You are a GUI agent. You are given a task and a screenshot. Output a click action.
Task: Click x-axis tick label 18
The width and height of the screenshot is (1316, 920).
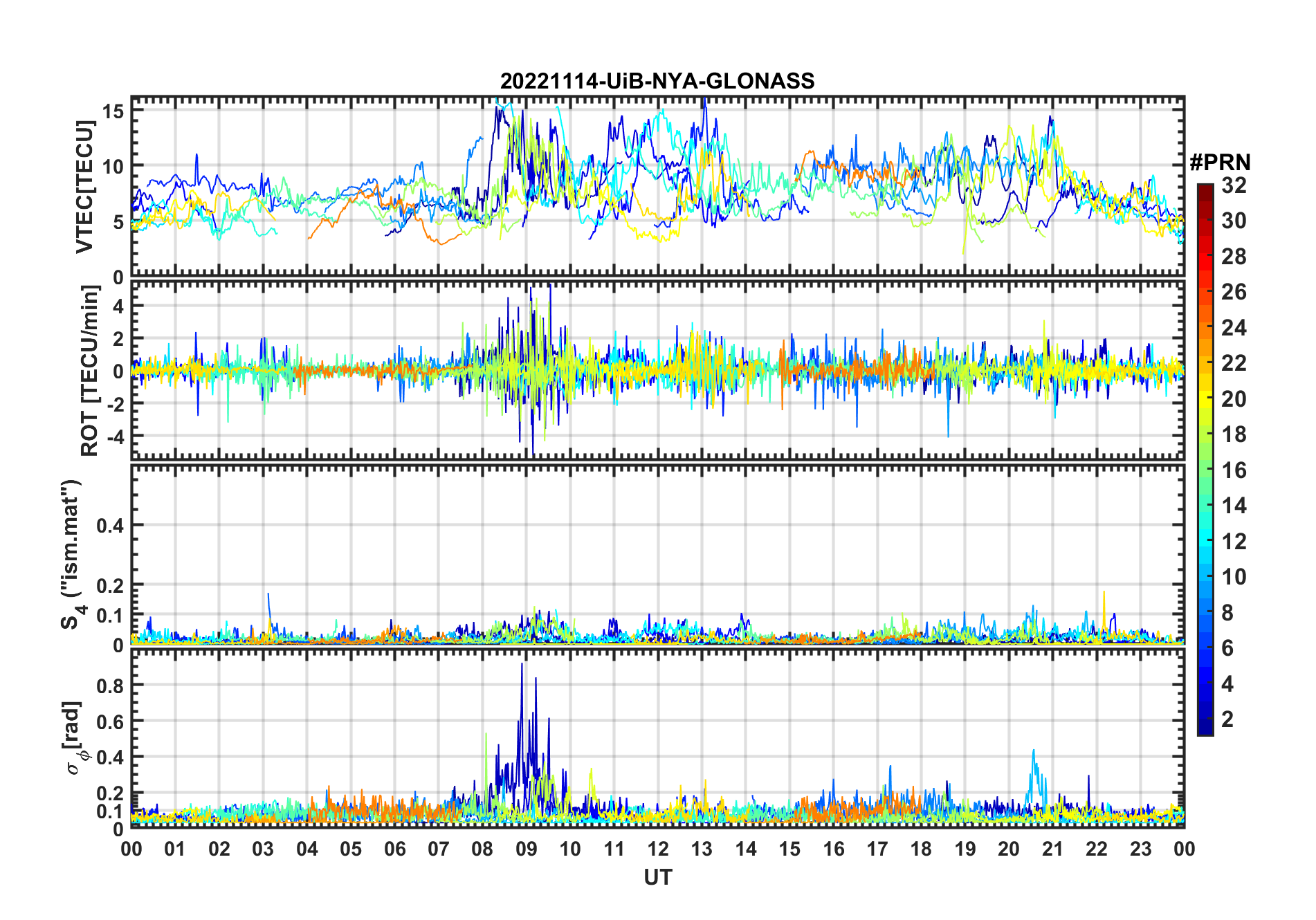tap(921, 849)
